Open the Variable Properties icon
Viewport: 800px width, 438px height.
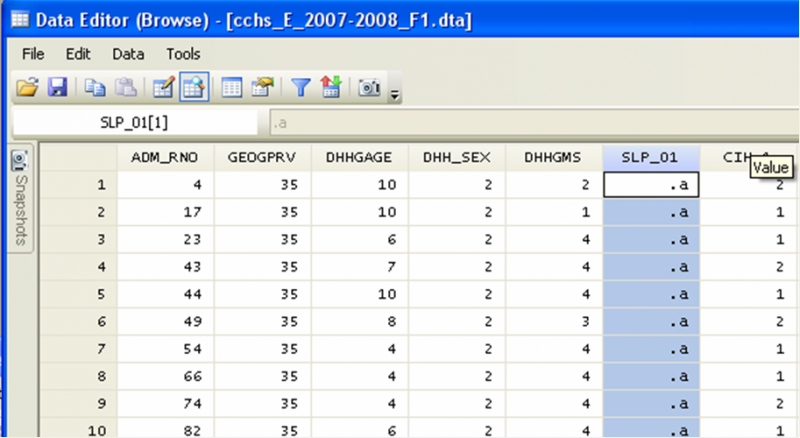261,88
